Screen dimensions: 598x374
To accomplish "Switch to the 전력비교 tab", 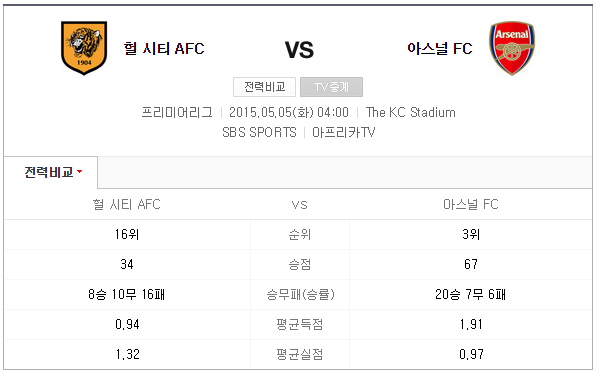I will coord(51,172).
